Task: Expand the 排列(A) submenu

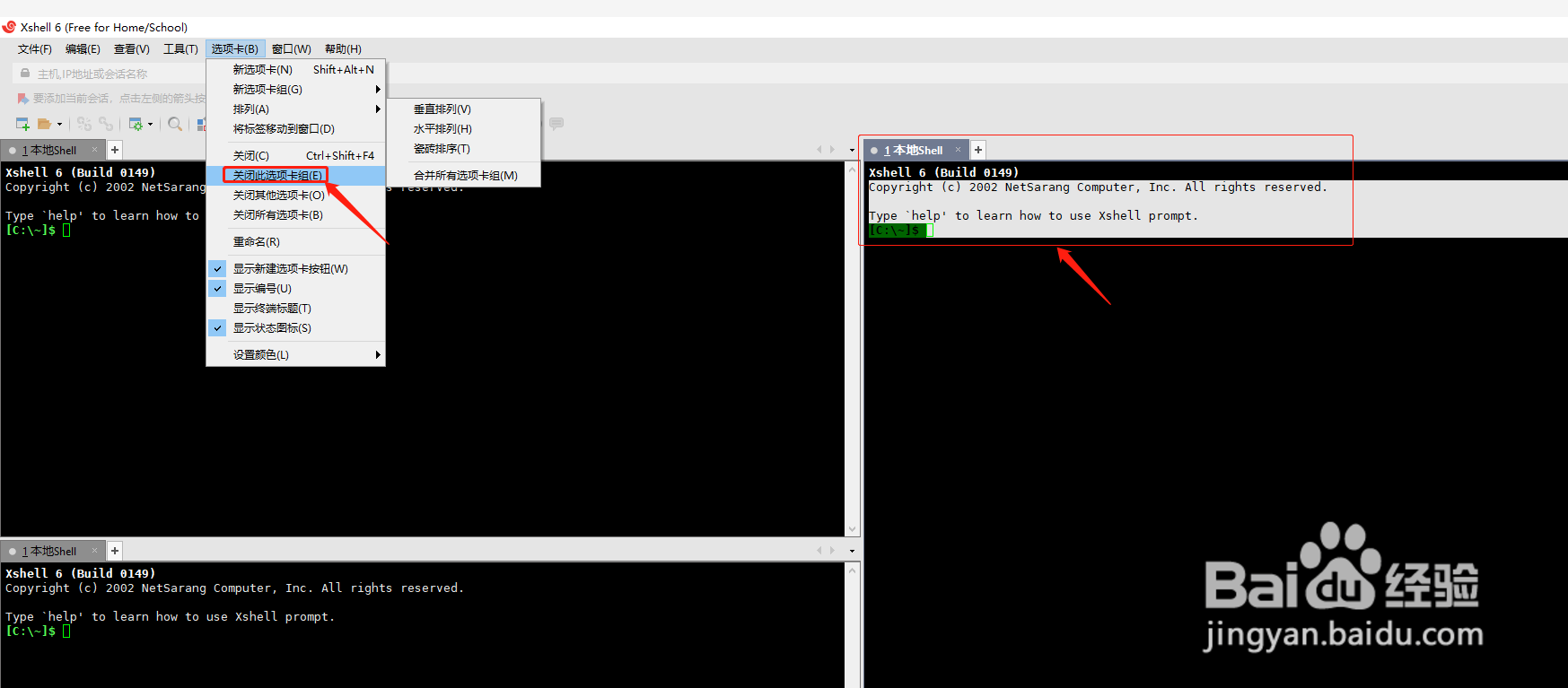Action: 296,109
